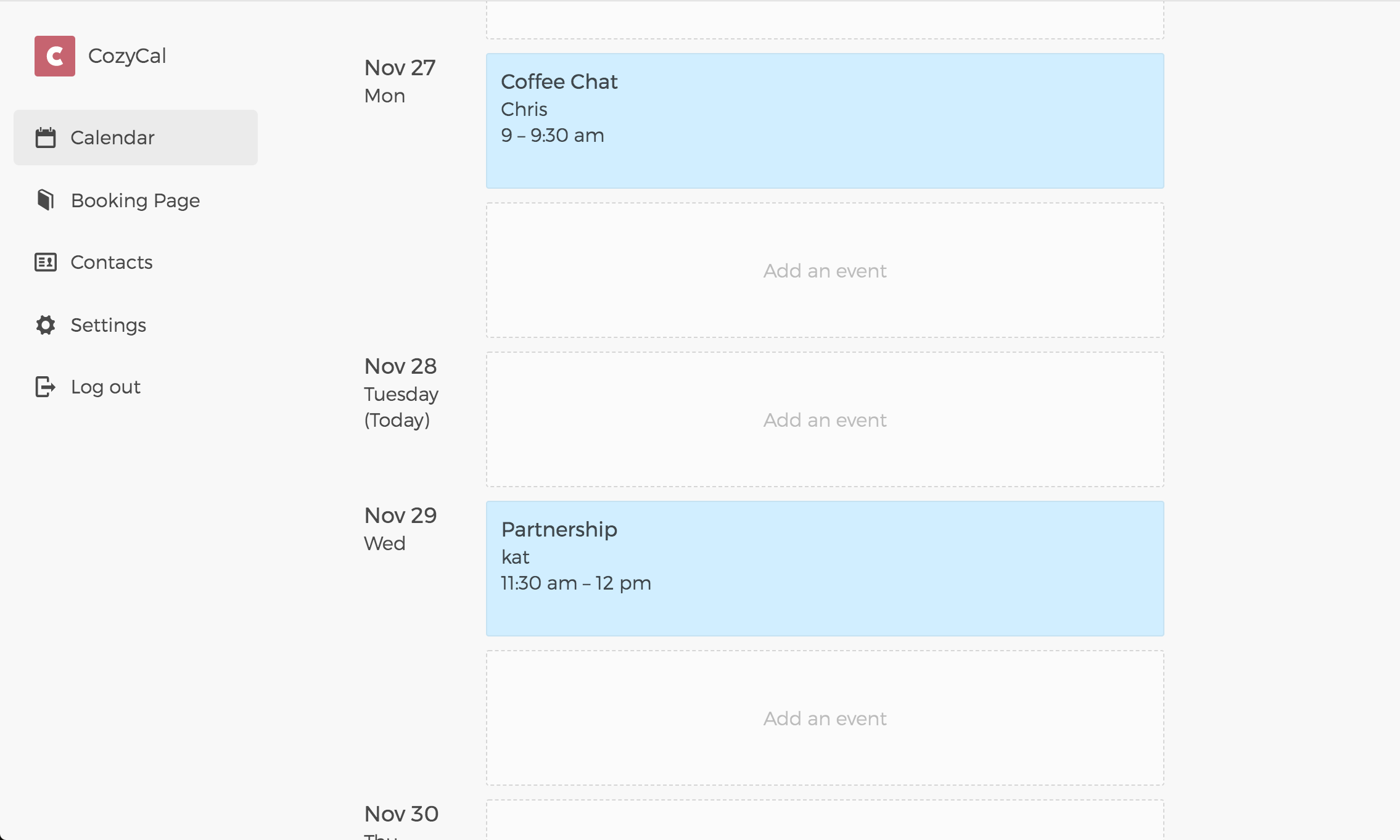Screen dimensions: 1400x840
Task: Click the Contacts card icon
Action: [x=46, y=262]
